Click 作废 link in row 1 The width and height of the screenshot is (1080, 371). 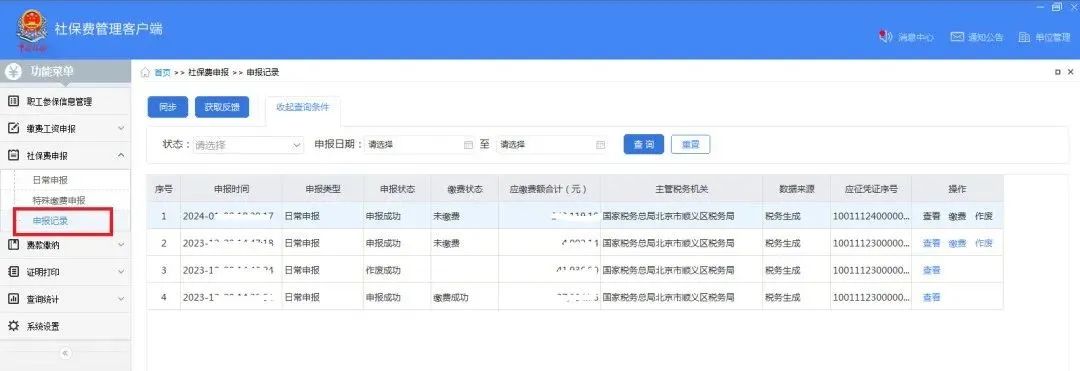pos(984,216)
